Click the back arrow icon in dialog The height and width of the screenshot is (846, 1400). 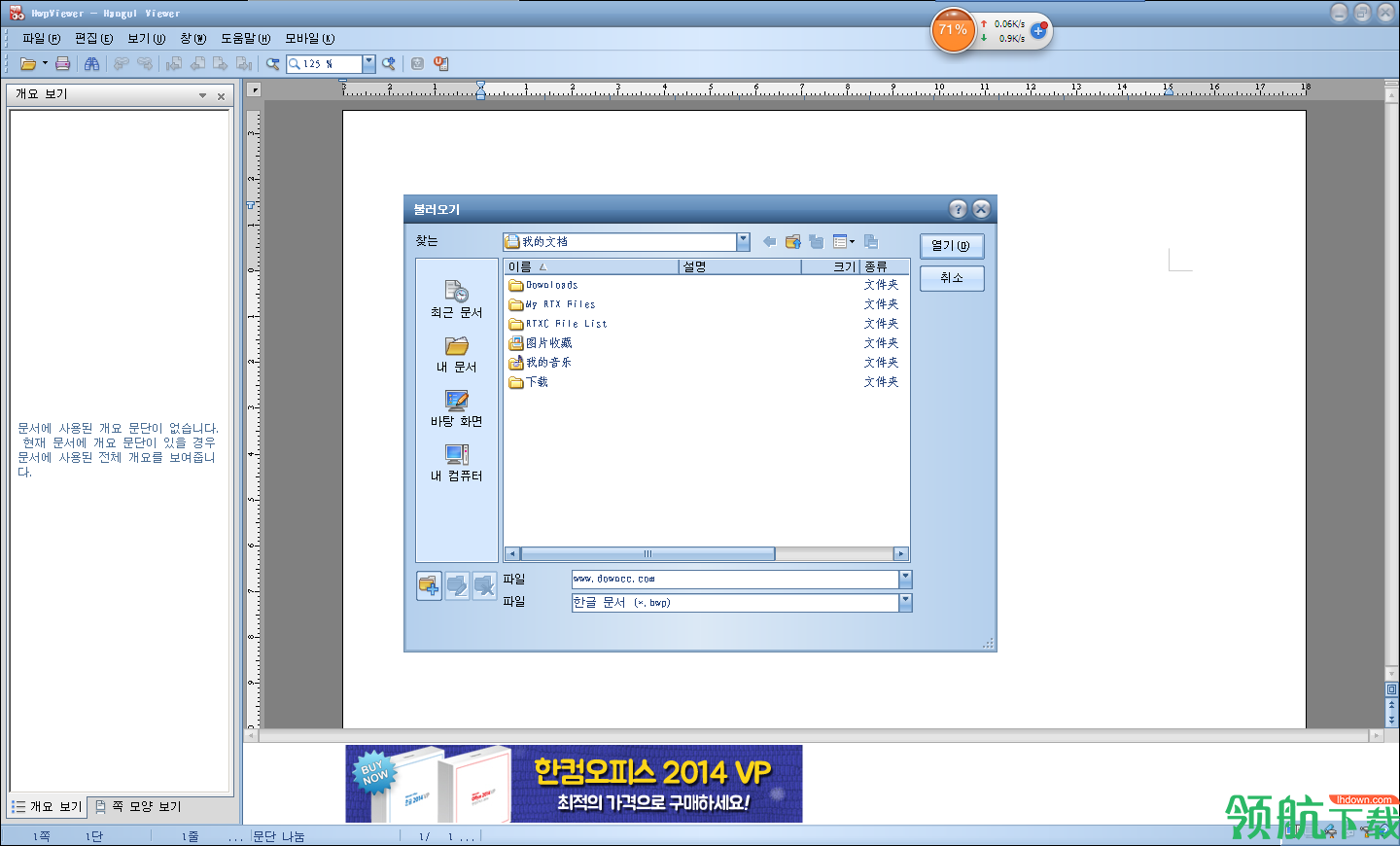coord(769,241)
